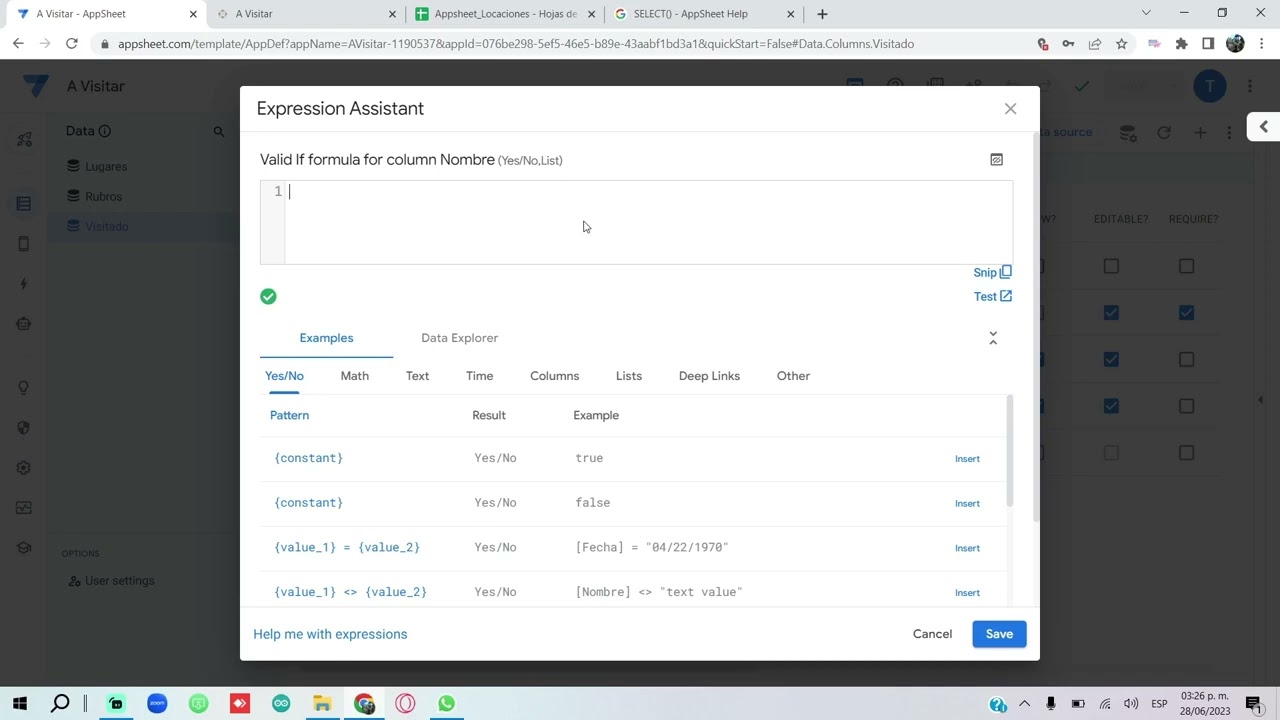Switch to the Examples tab
This screenshot has height=720, width=1280.
(326, 338)
